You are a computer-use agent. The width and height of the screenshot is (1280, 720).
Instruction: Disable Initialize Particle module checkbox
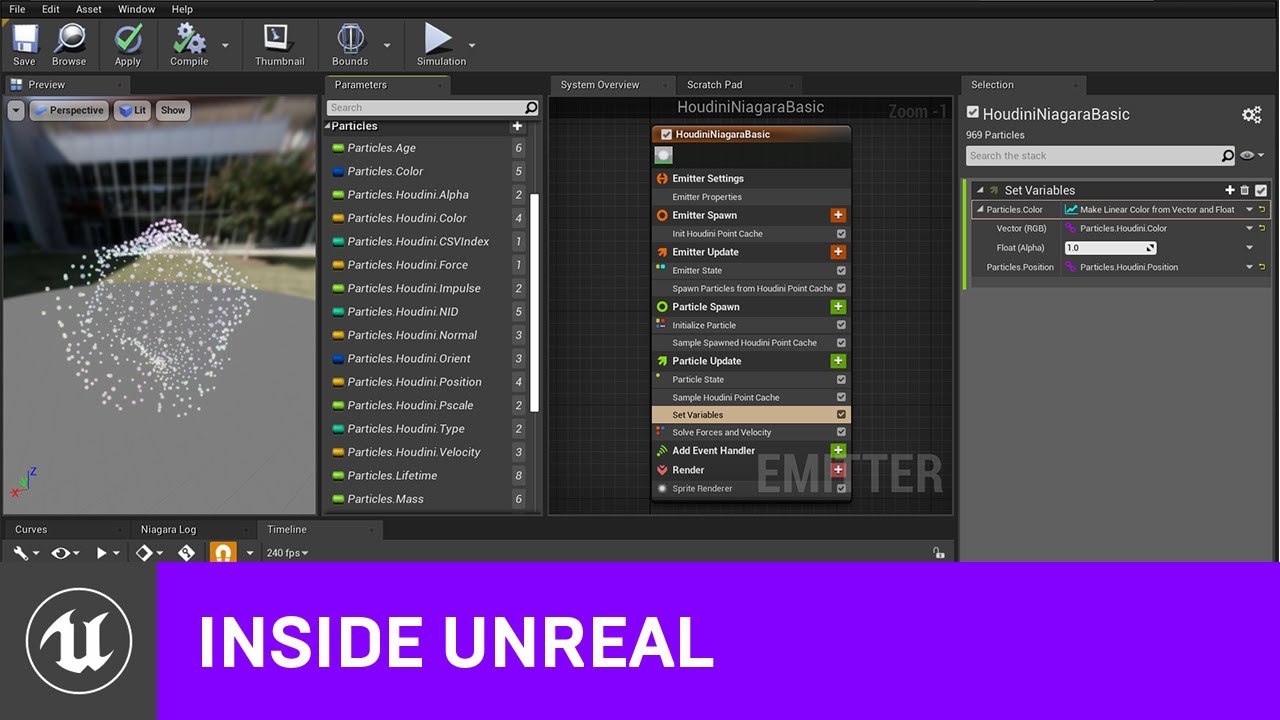click(x=841, y=325)
